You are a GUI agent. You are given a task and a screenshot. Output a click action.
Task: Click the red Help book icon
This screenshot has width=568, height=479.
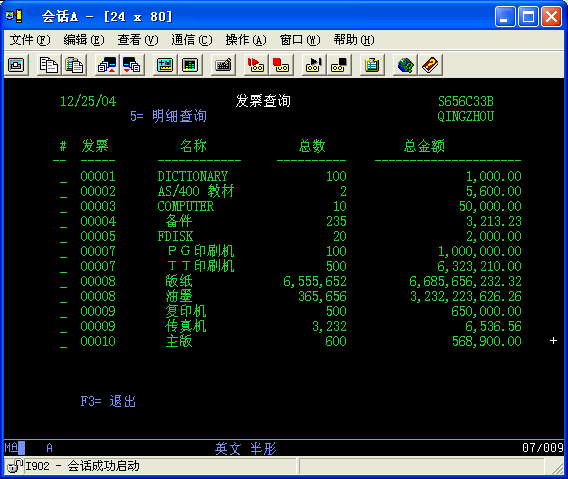[430, 65]
